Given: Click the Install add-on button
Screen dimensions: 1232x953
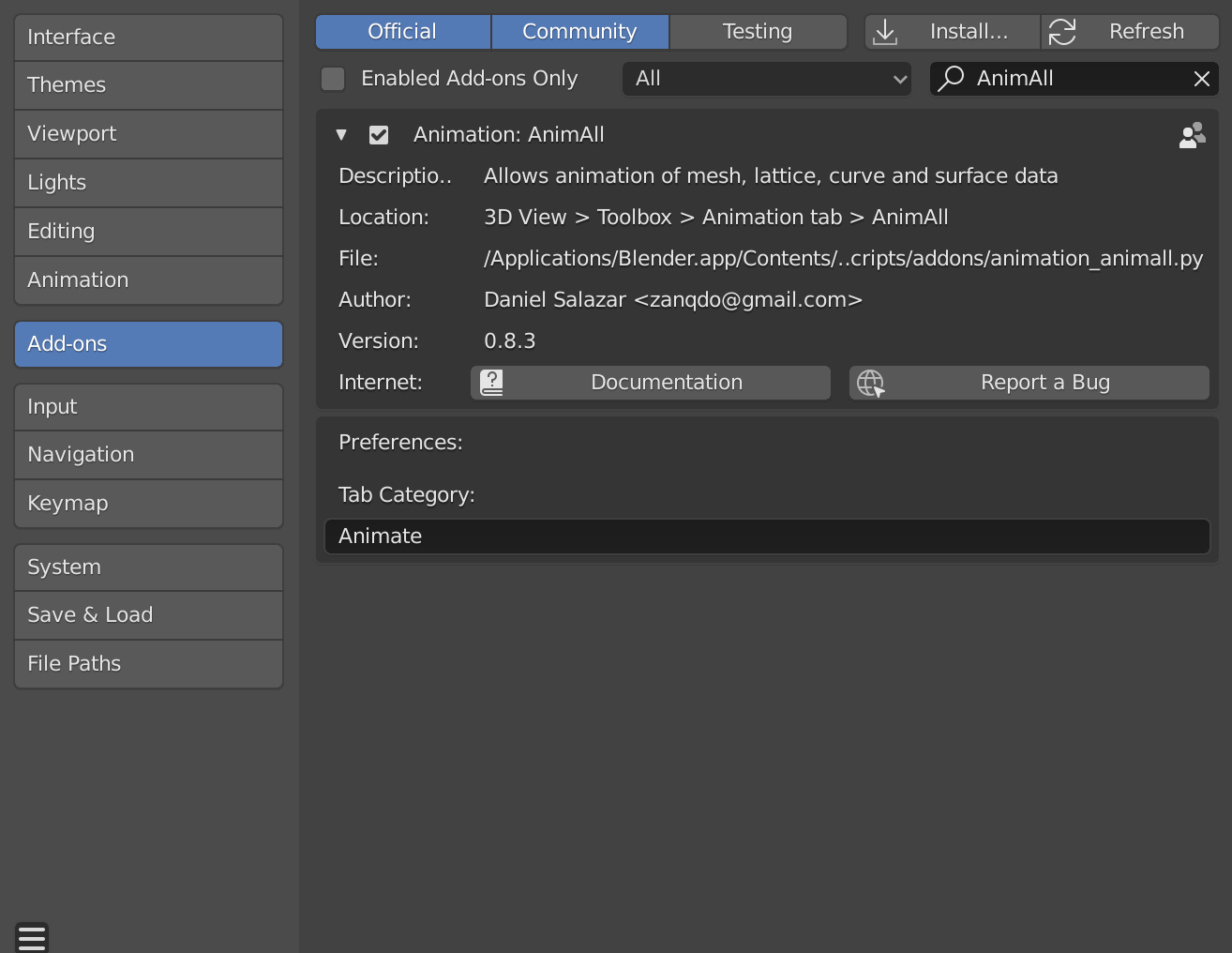Looking at the screenshot, I should [x=952, y=32].
